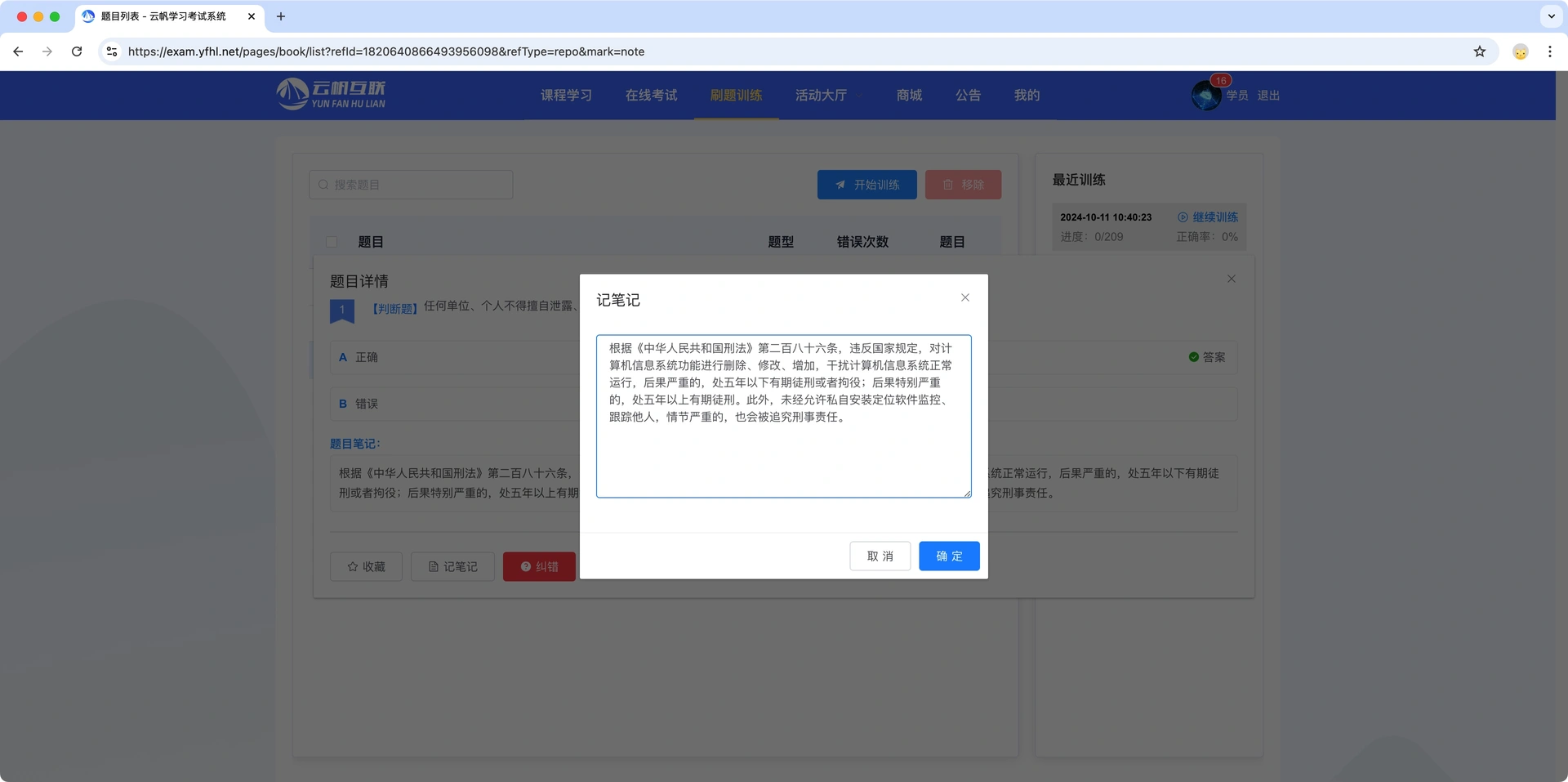Close the 题目详情 panel X icon
This screenshot has width=1568, height=782.
tap(1232, 279)
